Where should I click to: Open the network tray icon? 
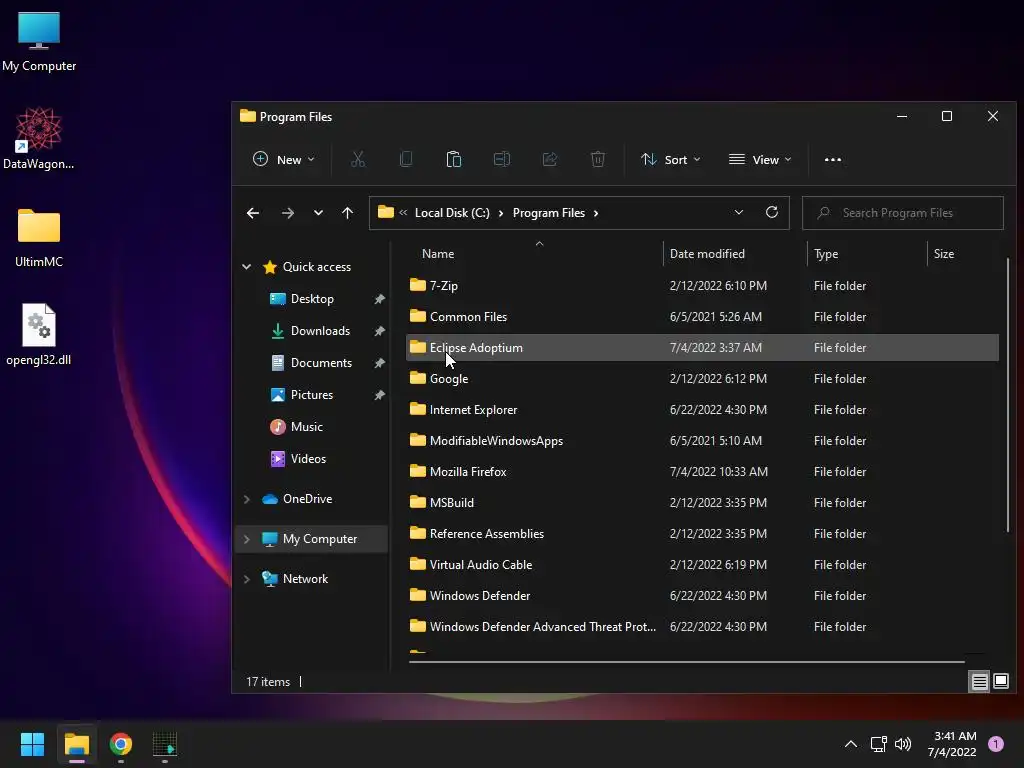pos(878,744)
